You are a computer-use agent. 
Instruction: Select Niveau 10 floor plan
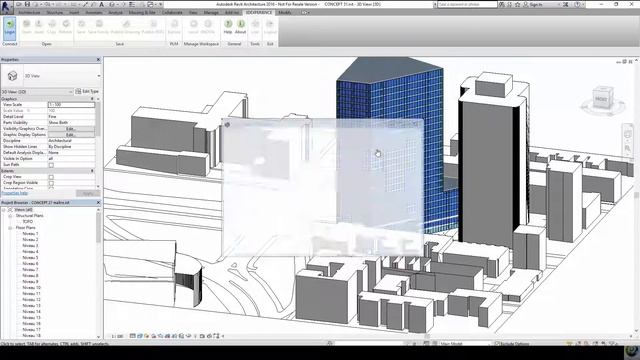(31, 287)
